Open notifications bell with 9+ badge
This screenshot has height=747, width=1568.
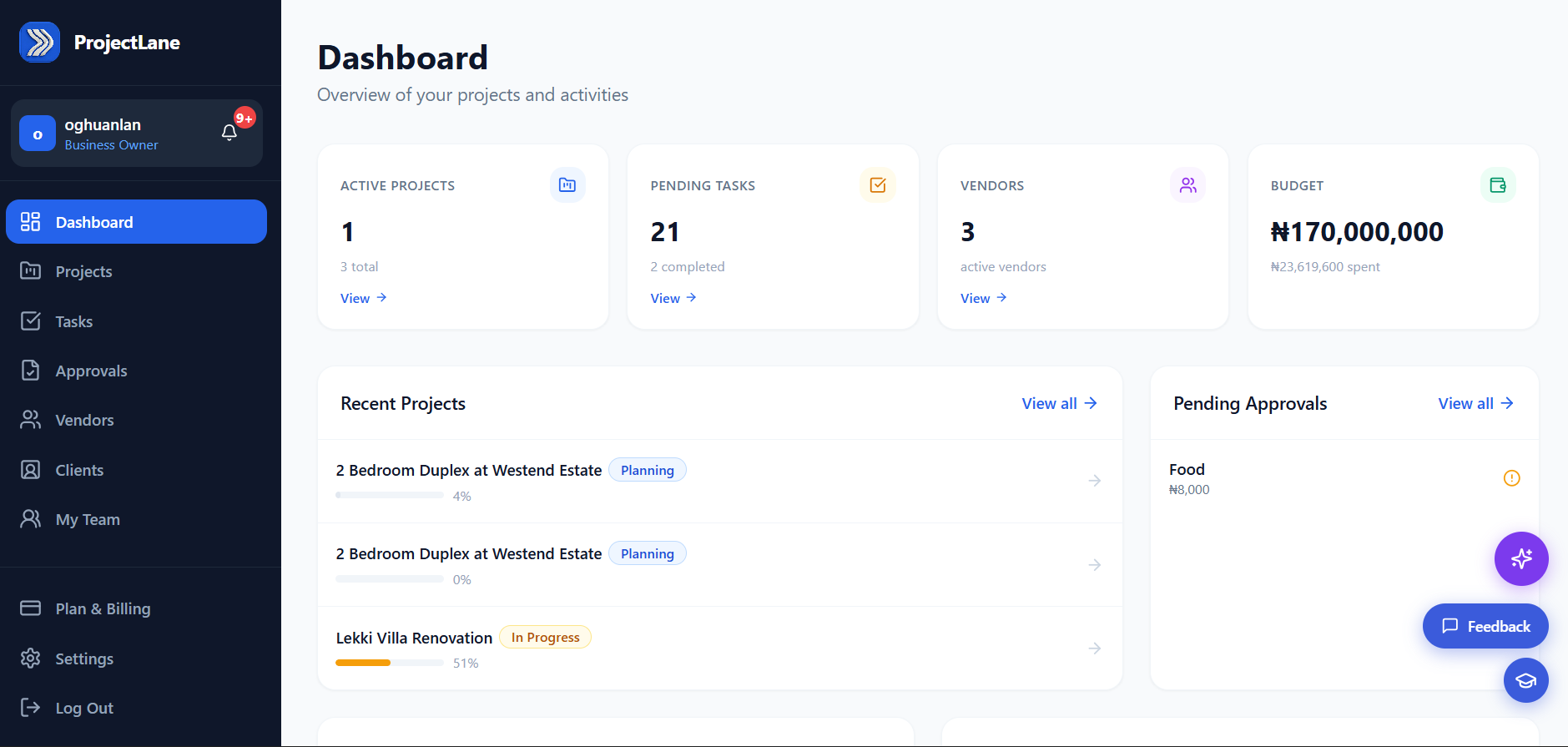229,132
